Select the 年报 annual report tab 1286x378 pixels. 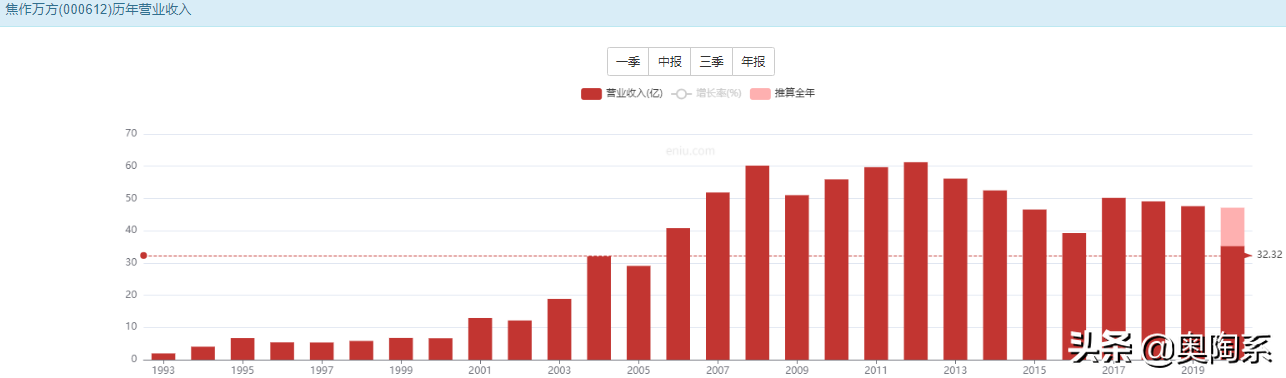pos(754,62)
